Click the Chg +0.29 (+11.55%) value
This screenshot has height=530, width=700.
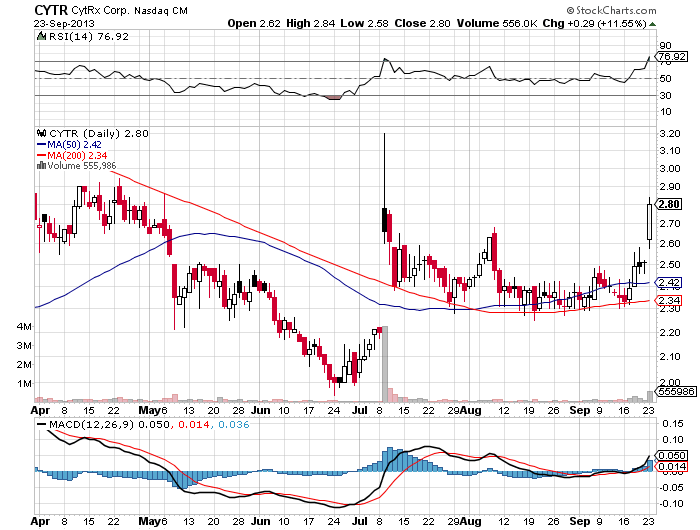594,23
